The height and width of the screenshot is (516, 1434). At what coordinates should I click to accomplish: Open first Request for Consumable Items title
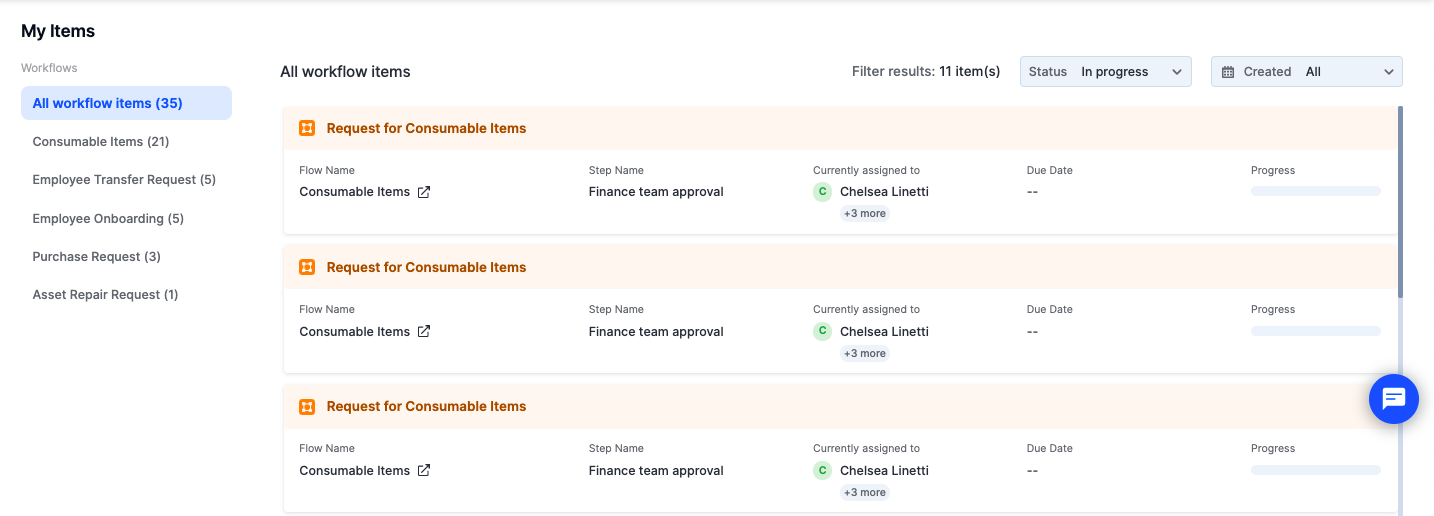click(x=426, y=128)
